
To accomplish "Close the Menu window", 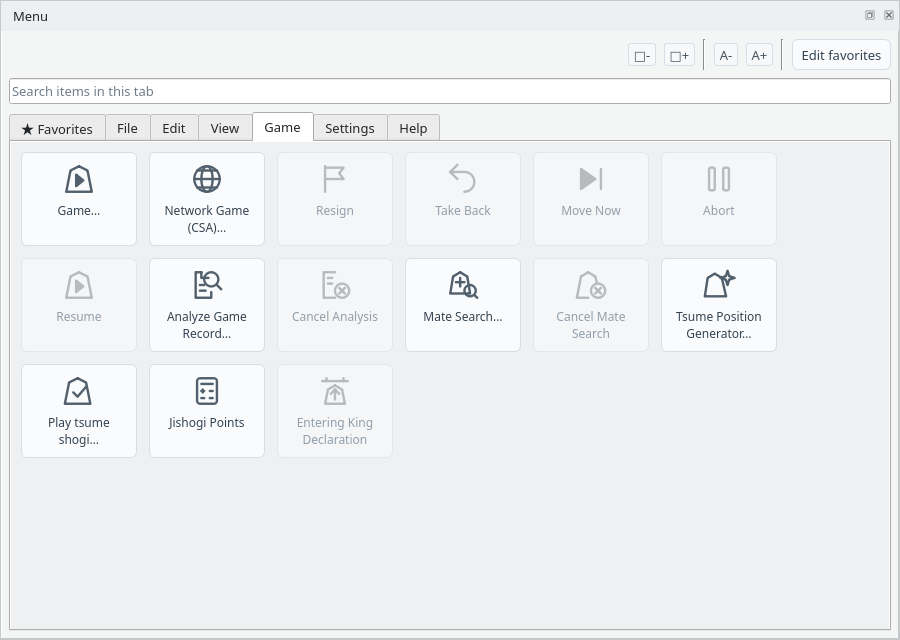I will coord(889,15).
